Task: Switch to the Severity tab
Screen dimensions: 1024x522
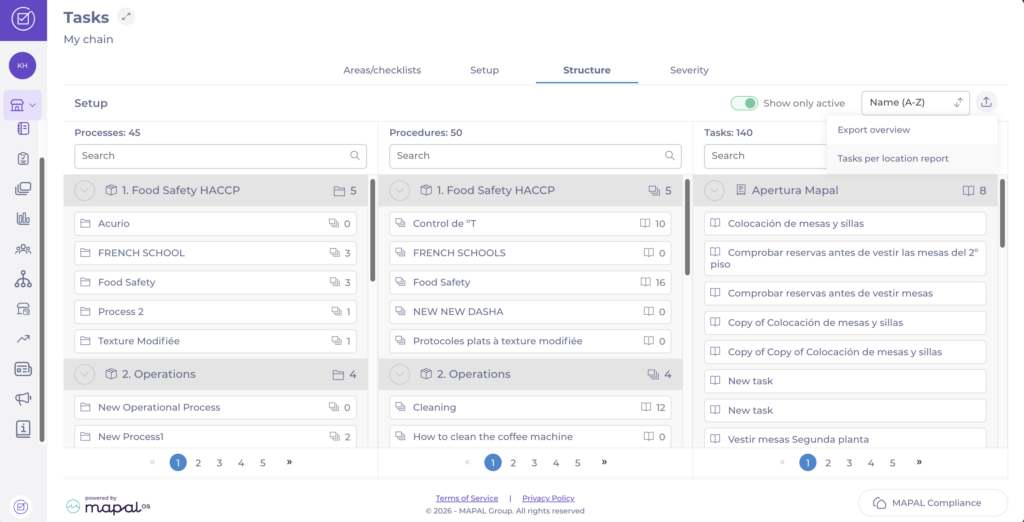Action: coord(689,70)
